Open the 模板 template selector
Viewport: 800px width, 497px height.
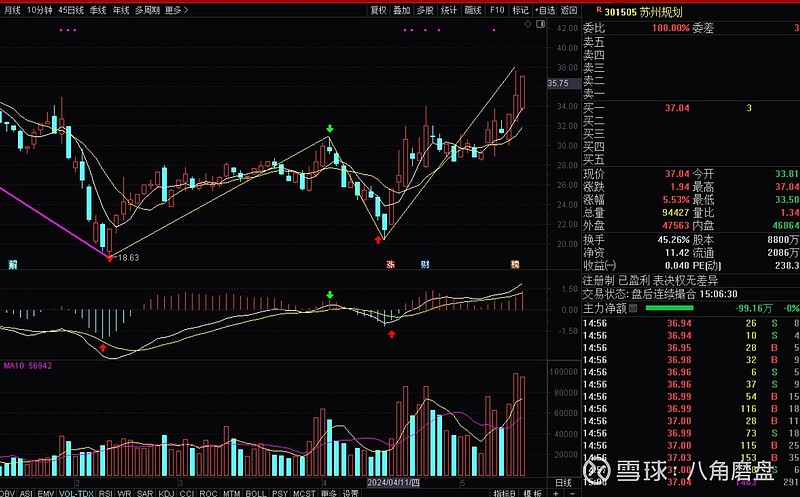click(x=533, y=493)
